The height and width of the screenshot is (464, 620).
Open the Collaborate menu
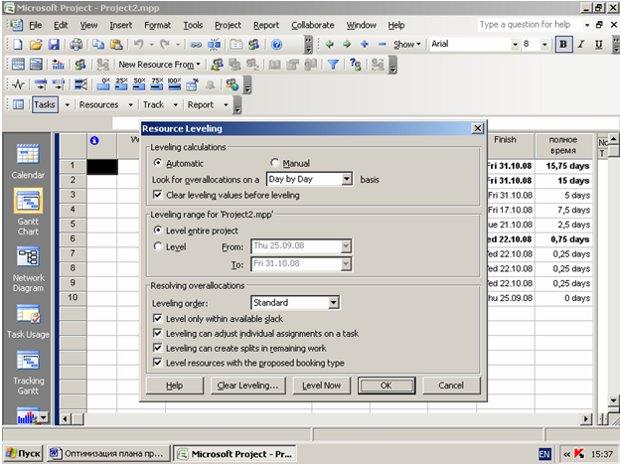pos(312,25)
